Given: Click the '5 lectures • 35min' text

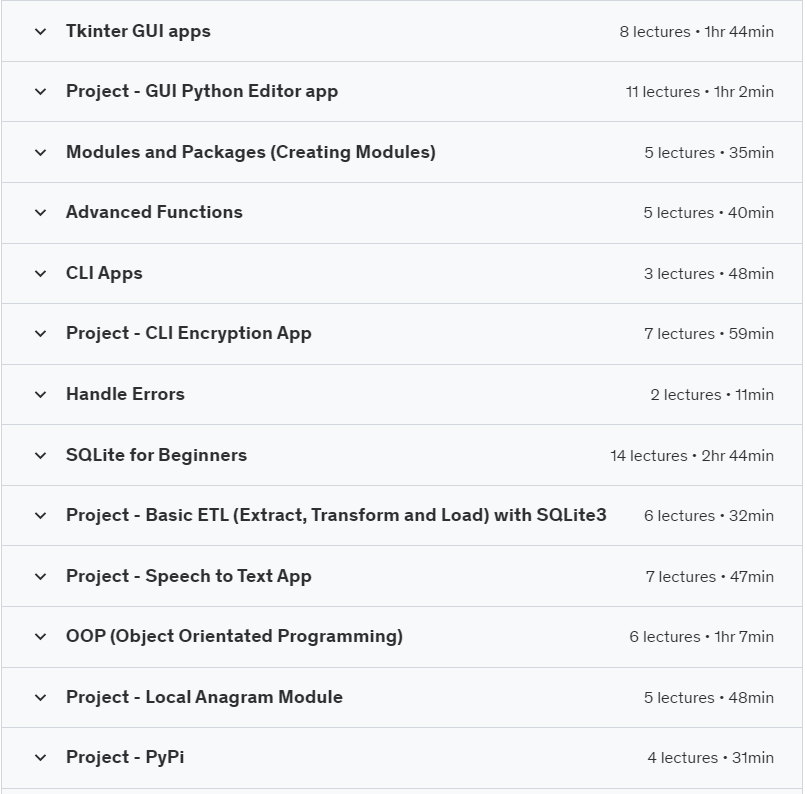Looking at the screenshot, I should tap(709, 153).
